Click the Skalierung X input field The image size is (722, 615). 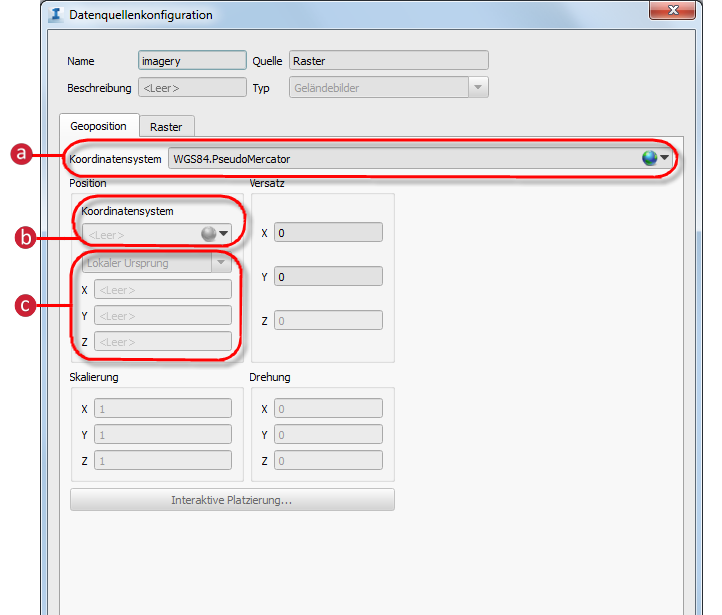(x=163, y=408)
